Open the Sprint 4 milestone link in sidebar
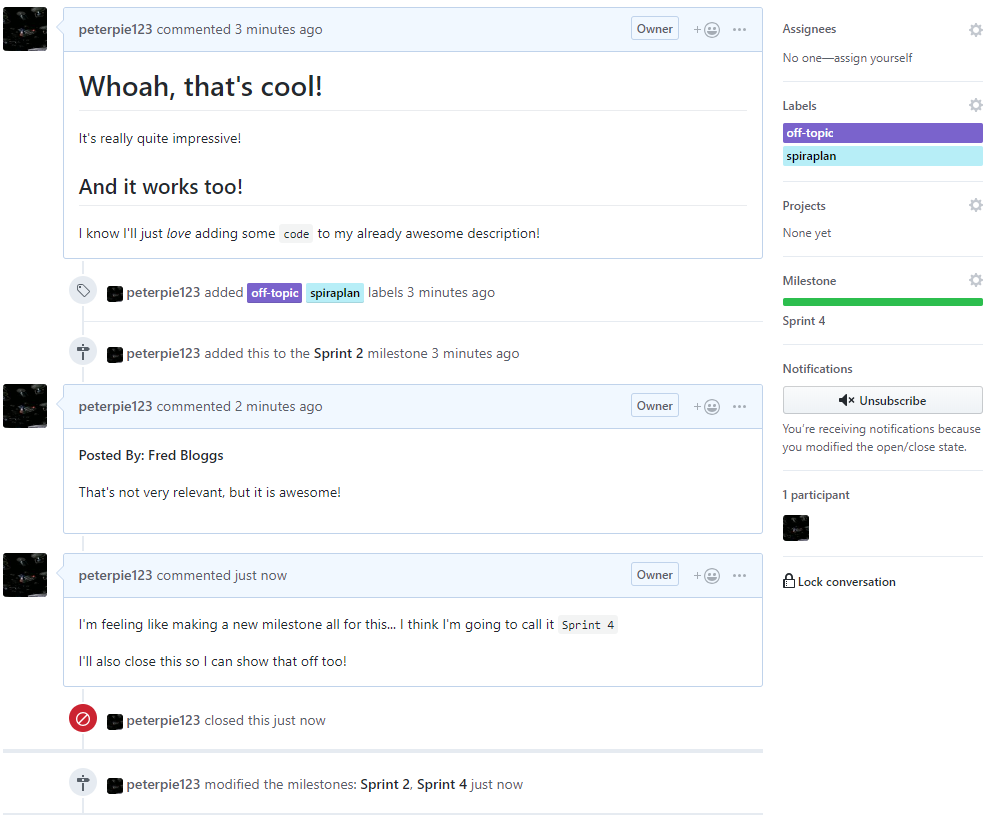1004x830 pixels. coord(804,321)
